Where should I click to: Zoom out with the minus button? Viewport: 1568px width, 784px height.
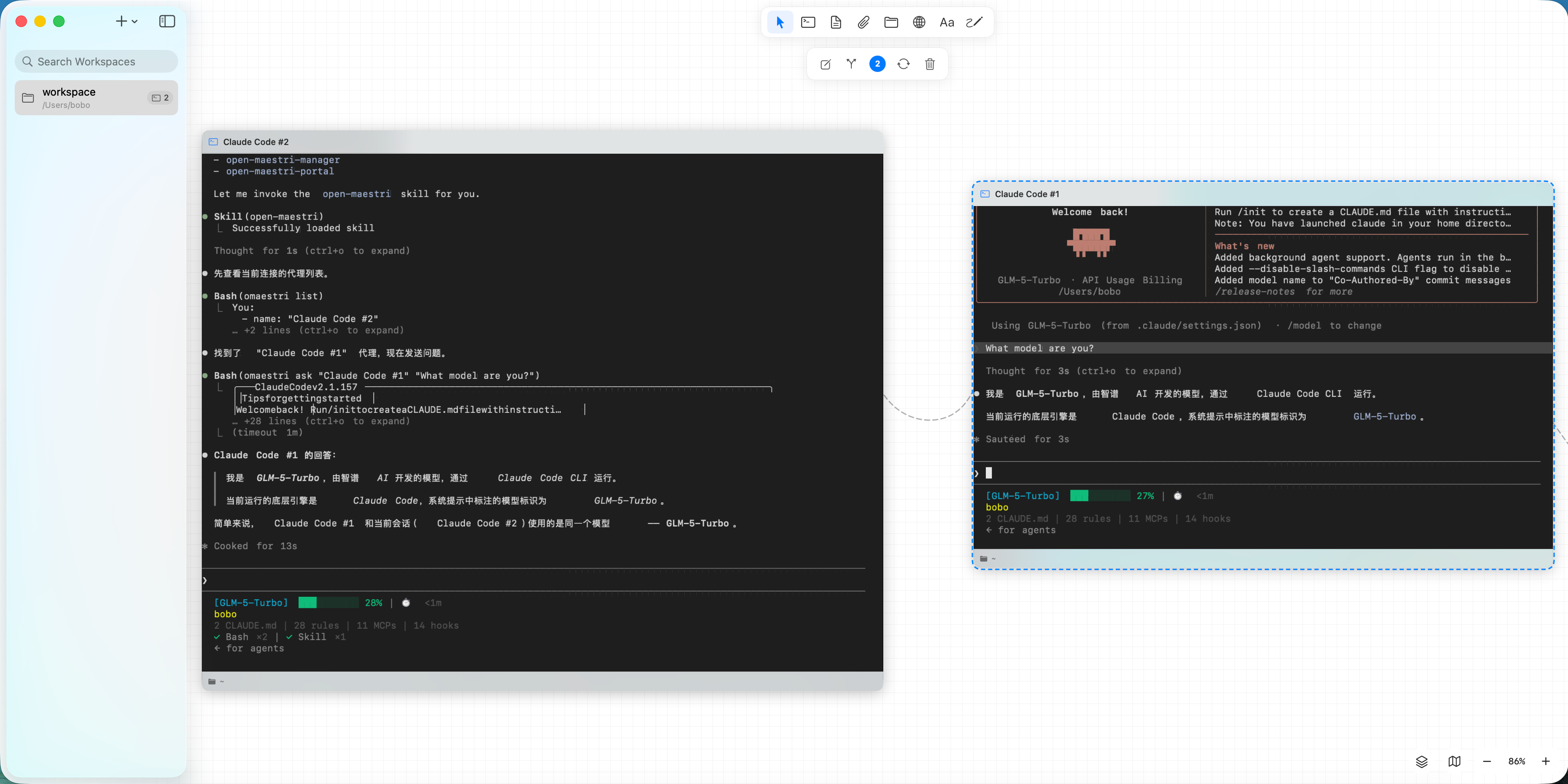coord(1486,762)
